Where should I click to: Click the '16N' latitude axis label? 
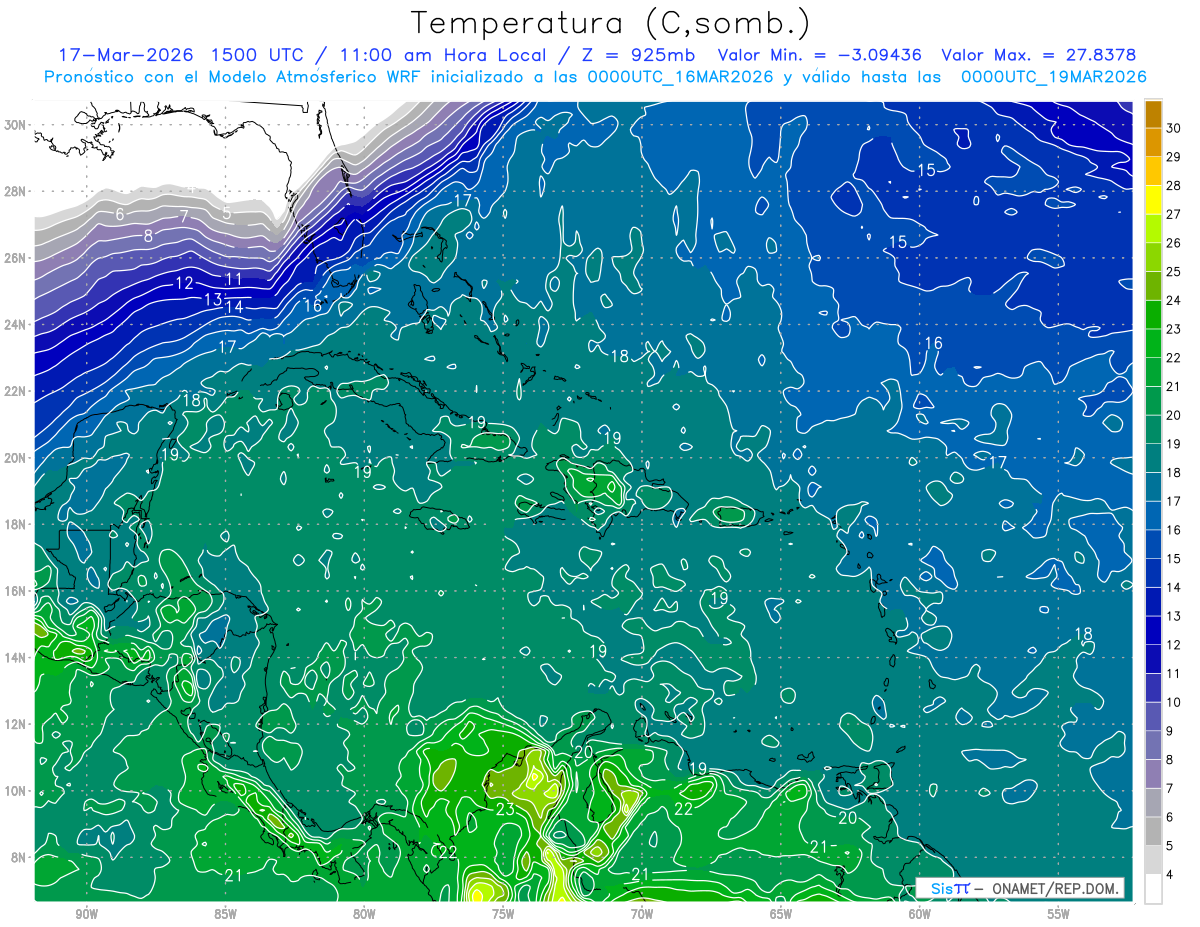(15, 591)
